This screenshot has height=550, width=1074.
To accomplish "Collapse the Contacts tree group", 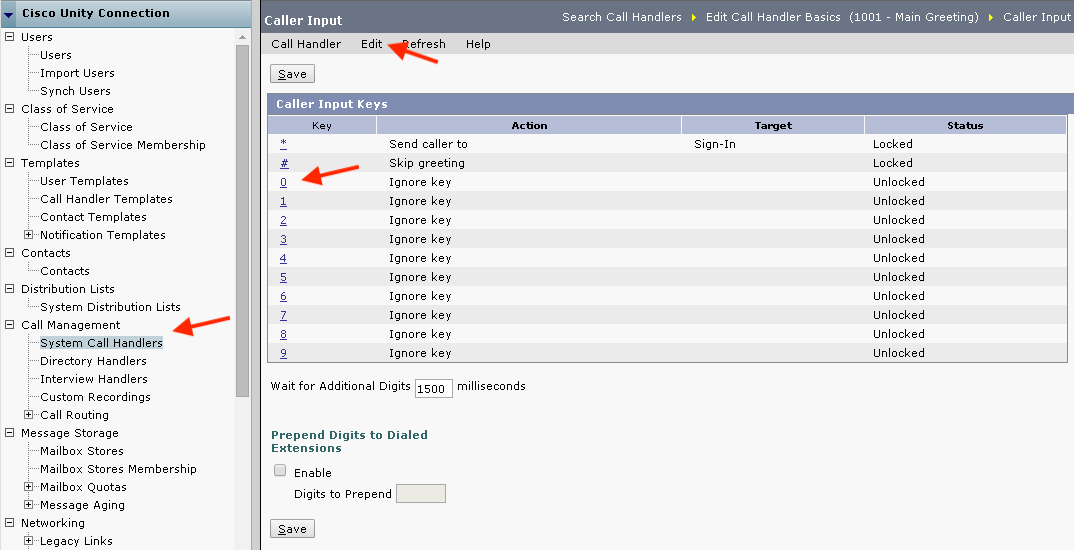I will click(10, 252).
